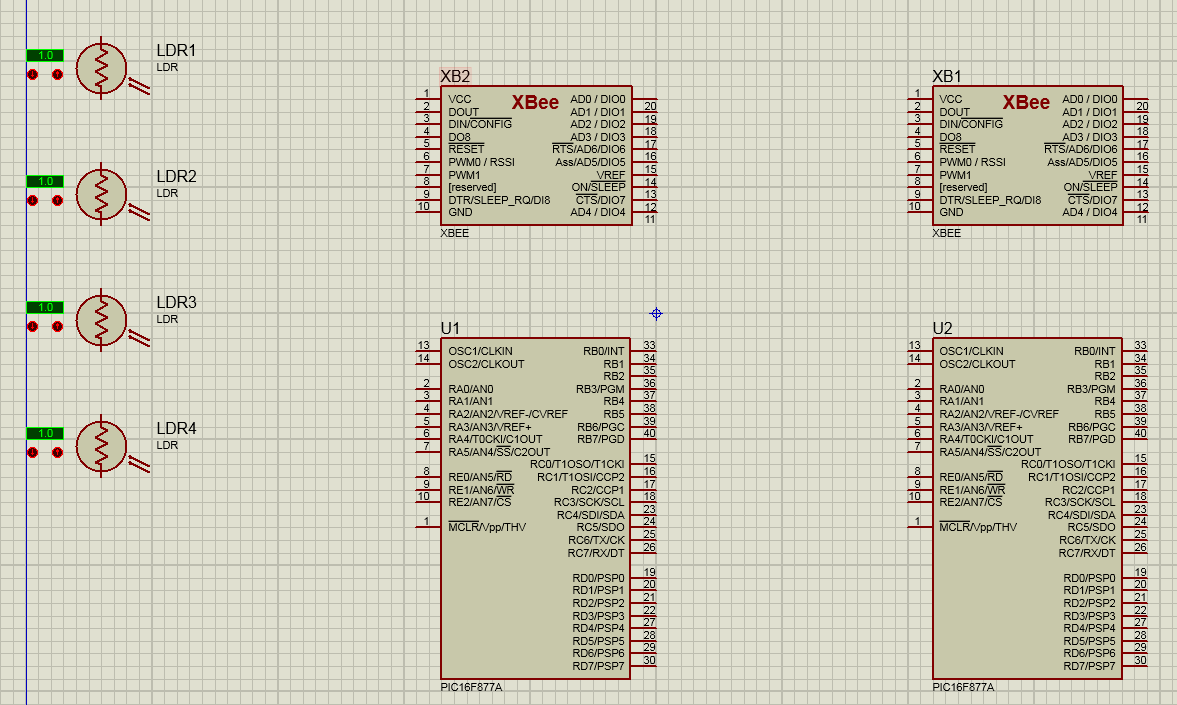Click the left red adjust button of LDR4

tap(32, 453)
